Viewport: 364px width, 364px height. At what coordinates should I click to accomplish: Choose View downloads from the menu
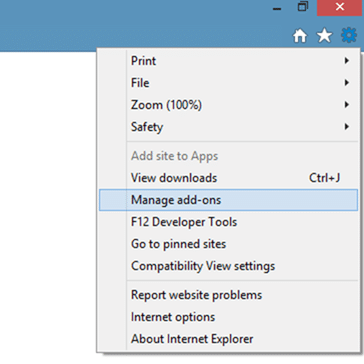tap(228, 178)
